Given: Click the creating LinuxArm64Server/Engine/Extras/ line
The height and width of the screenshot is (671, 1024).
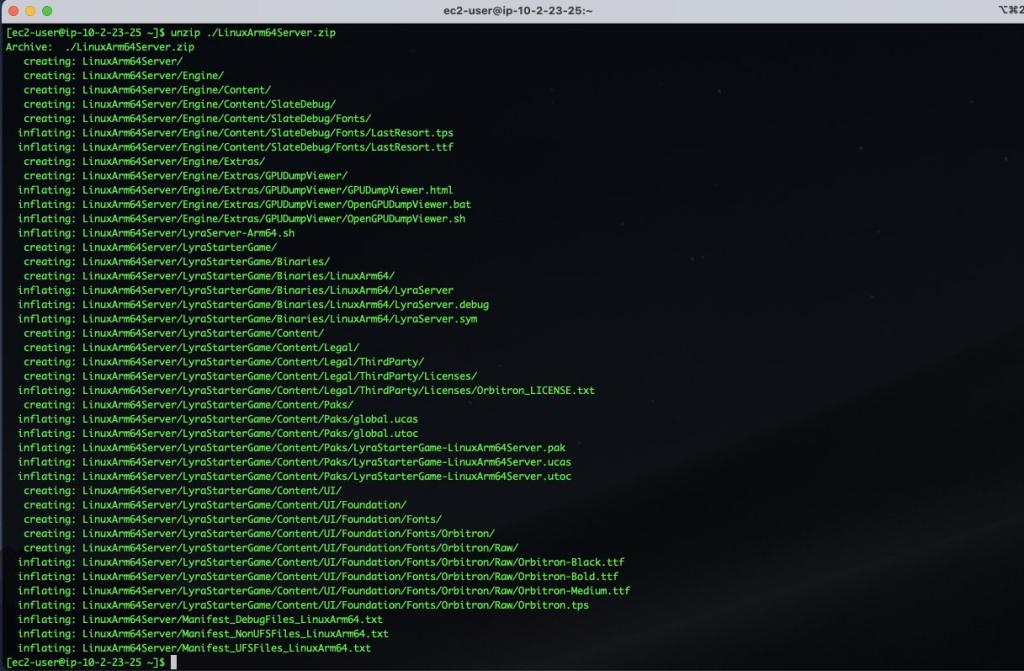Looking at the screenshot, I should (144, 162).
